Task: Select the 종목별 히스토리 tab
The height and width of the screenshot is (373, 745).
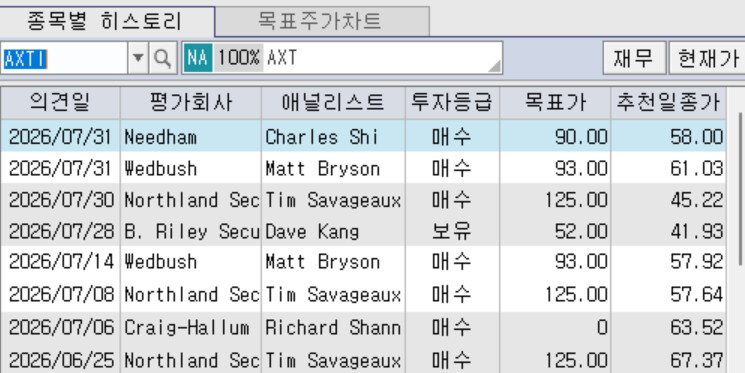Action: [x=105, y=21]
